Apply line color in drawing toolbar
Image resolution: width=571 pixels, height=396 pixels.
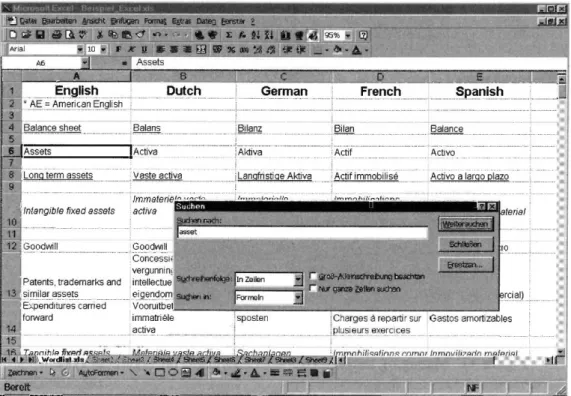[x=236, y=373]
